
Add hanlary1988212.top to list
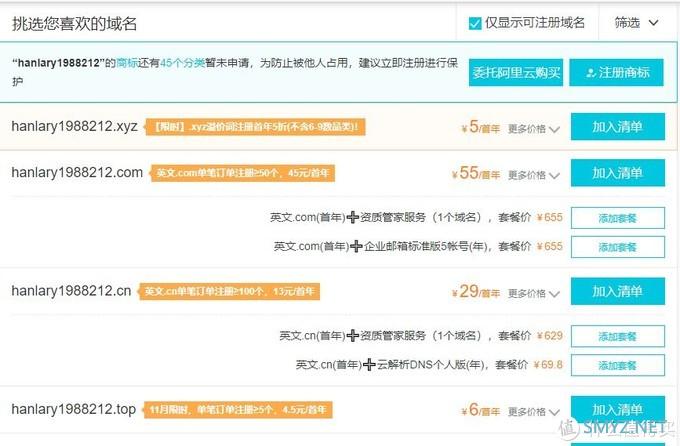[618, 409]
